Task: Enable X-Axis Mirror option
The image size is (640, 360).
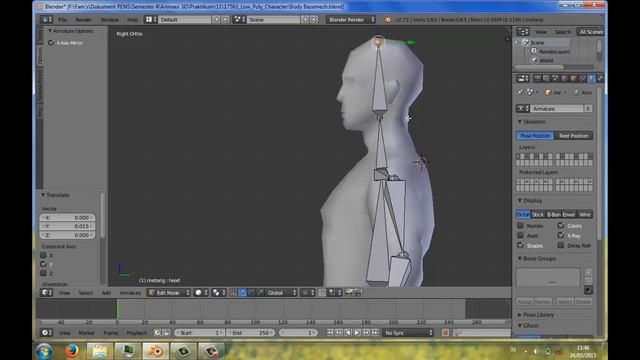Action: 51,43
